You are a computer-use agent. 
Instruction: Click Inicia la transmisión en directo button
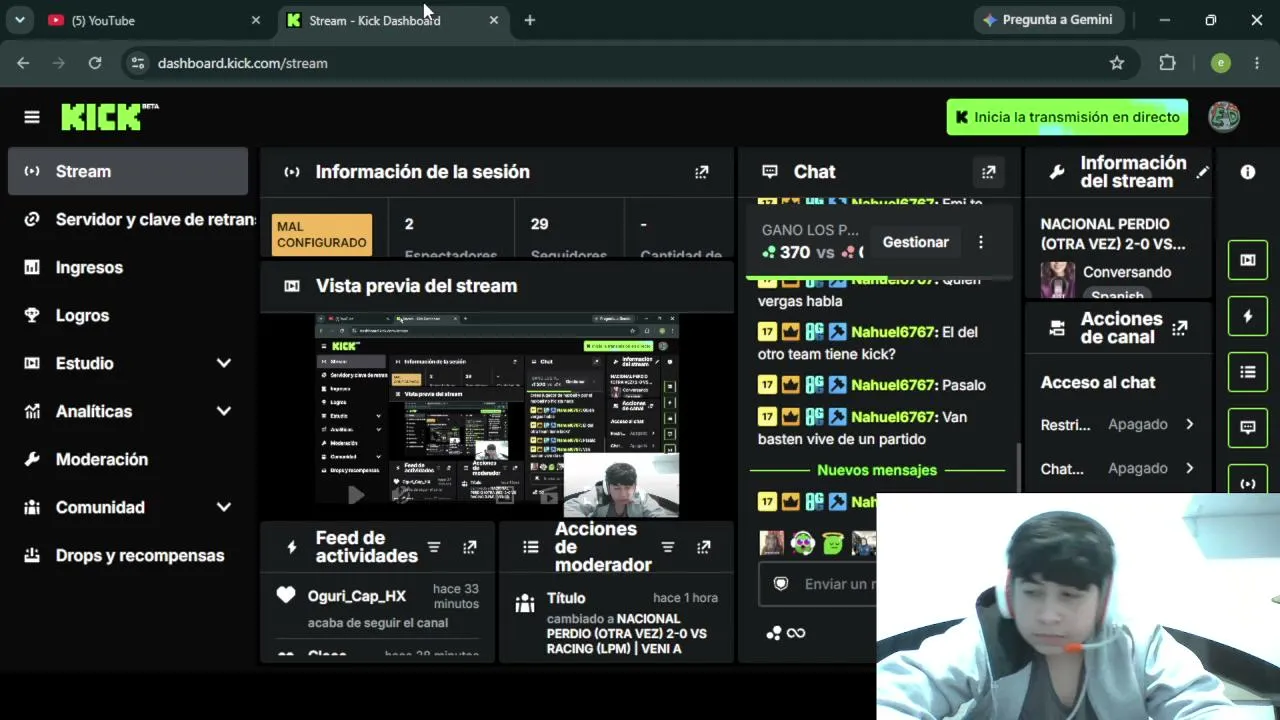pyautogui.click(x=1067, y=117)
